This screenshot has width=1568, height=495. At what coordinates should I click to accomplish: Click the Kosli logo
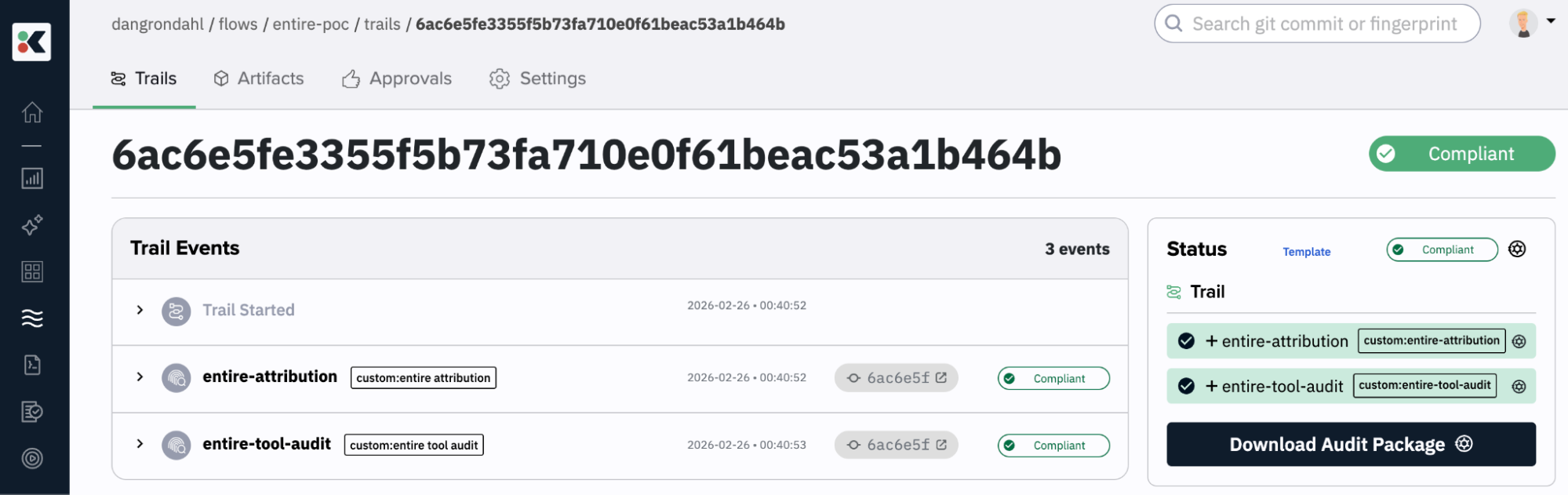[32, 42]
